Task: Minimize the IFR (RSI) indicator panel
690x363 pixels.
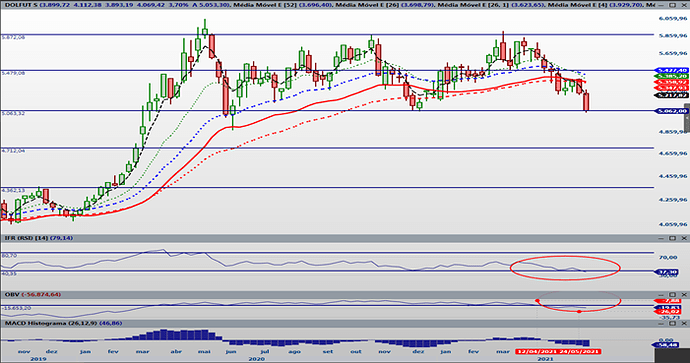Action: pyautogui.click(x=661, y=238)
